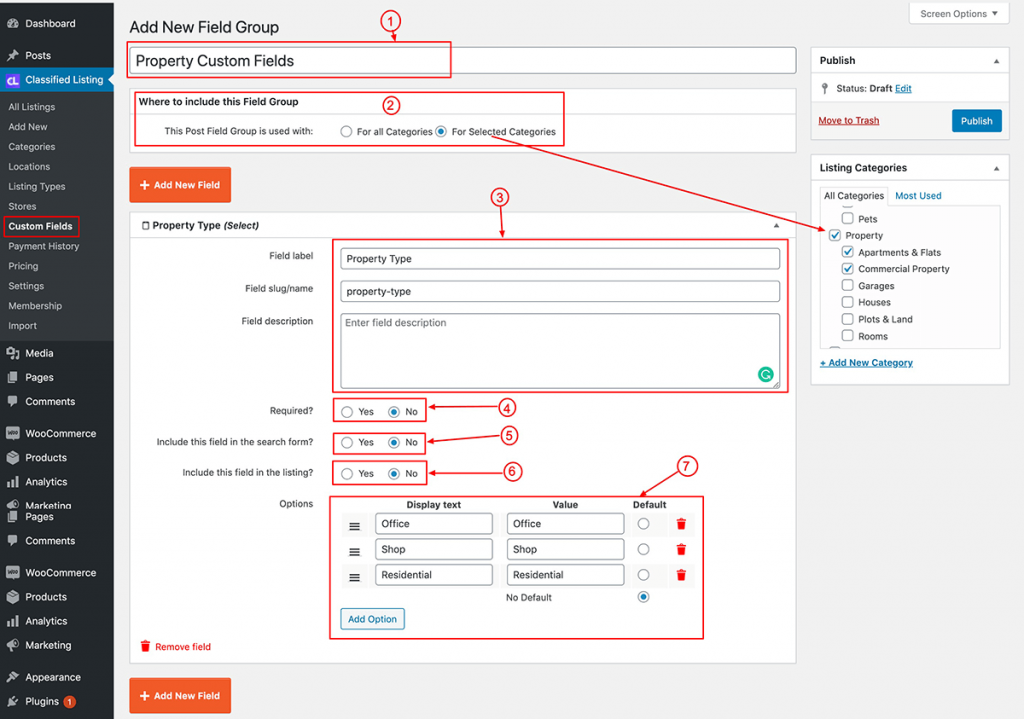Viewport: 1024px width, 719px height.
Task: Check the Houses category checkbox
Action: tap(848, 302)
